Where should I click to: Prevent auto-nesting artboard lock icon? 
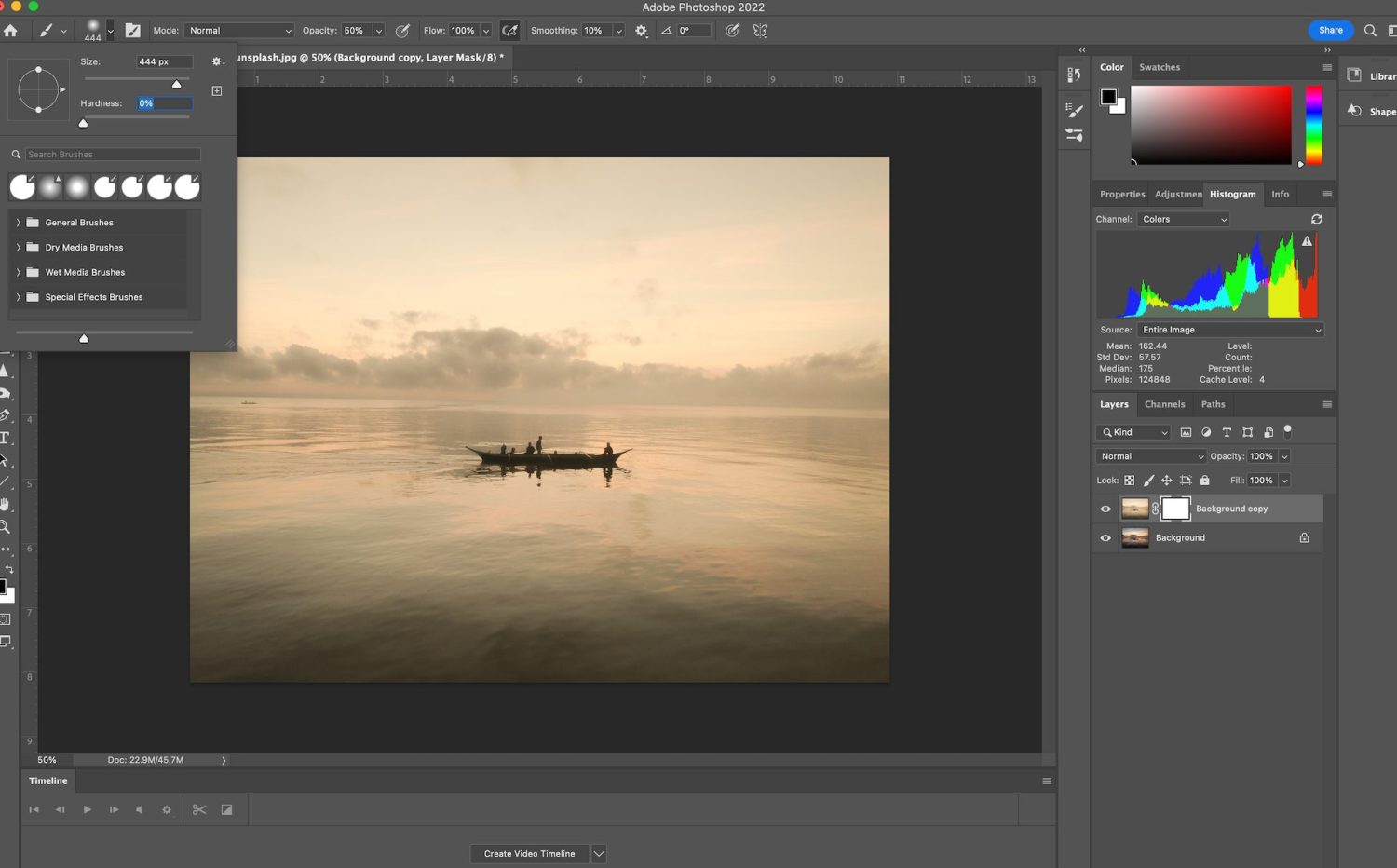pyautogui.click(x=1186, y=481)
